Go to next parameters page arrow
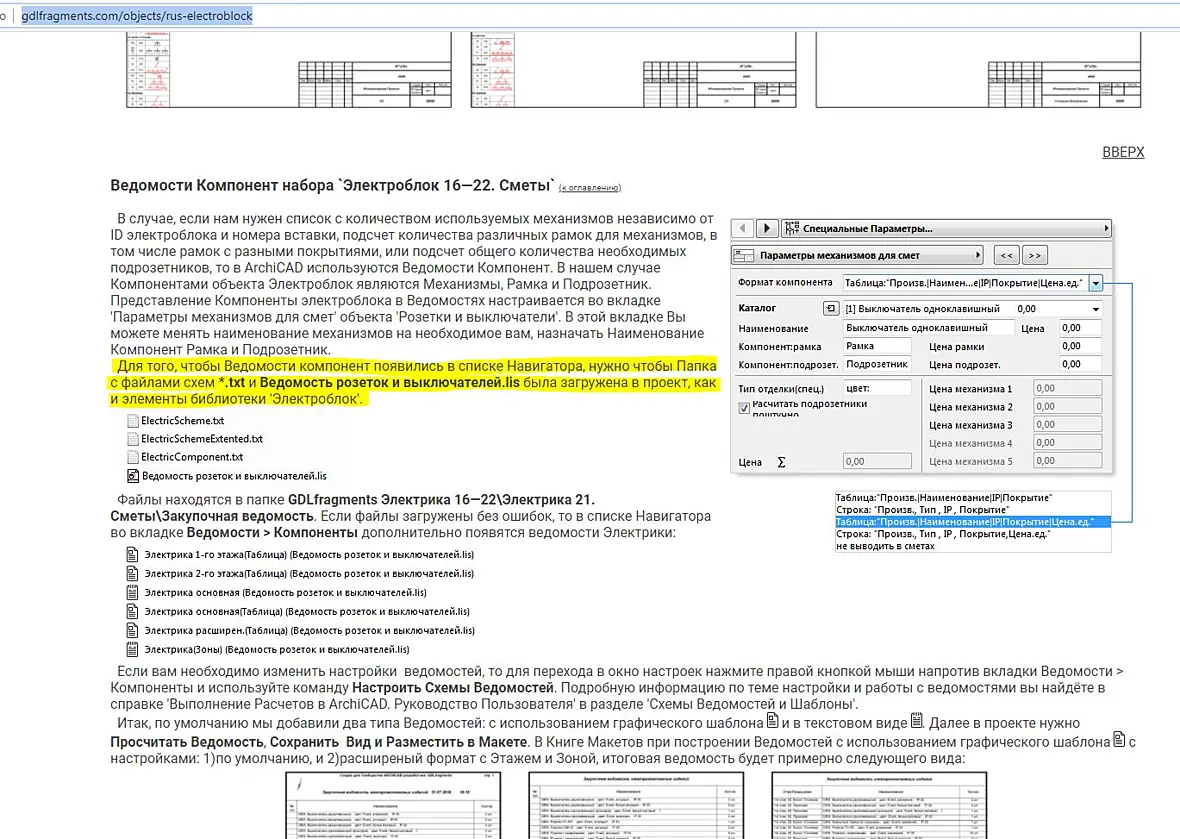 pos(767,228)
